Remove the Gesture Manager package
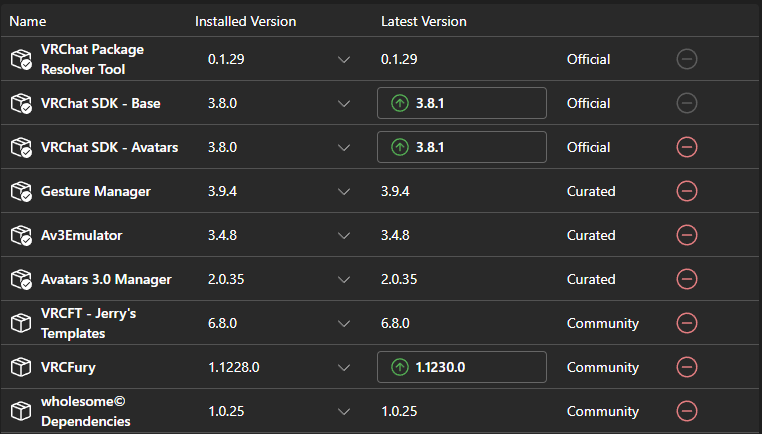 (x=687, y=191)
